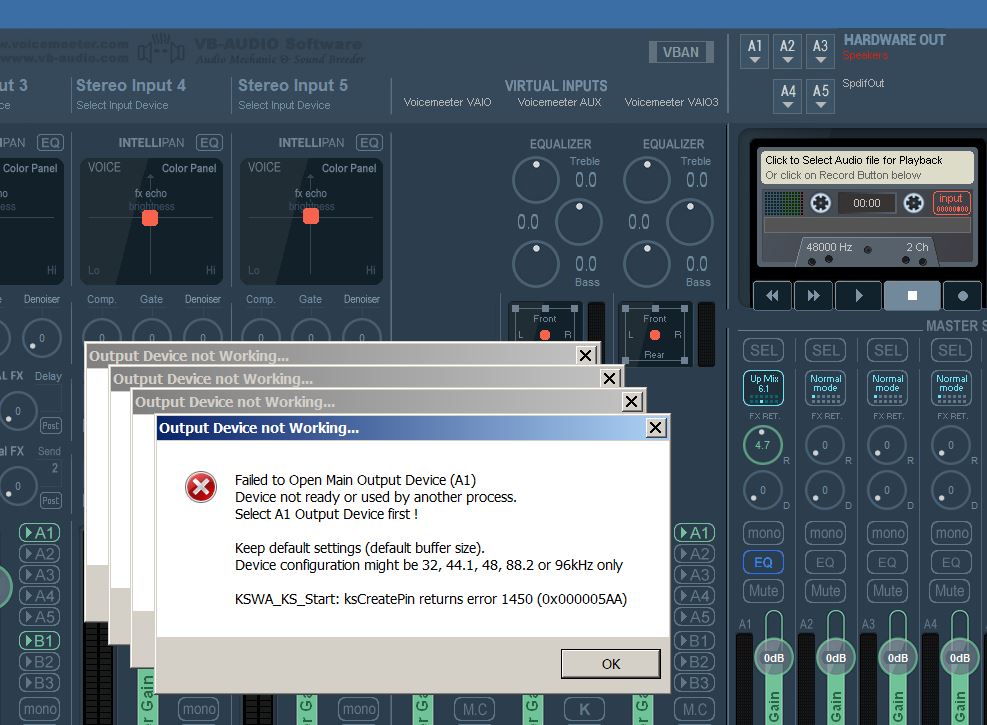The image size is (987, 725).
Task: Fast forward the cassette recorder
Action: point(813,295)
